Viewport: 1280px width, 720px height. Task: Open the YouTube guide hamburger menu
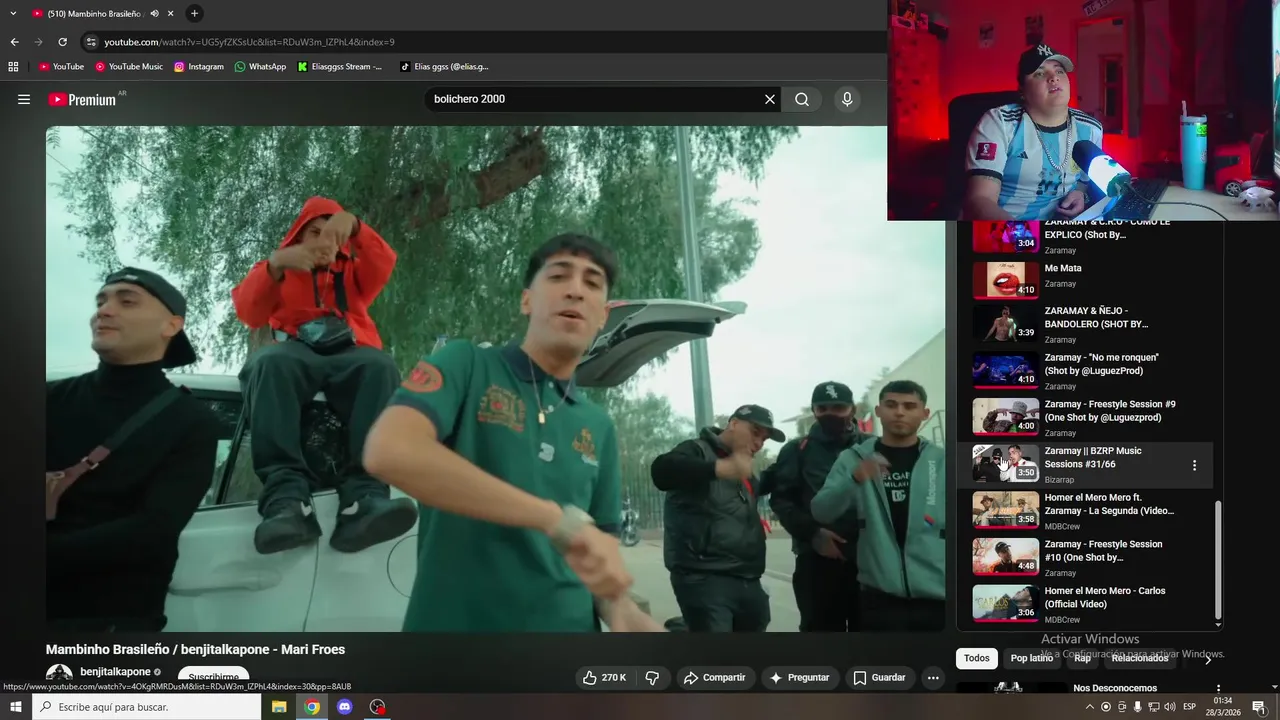(24, 99)
